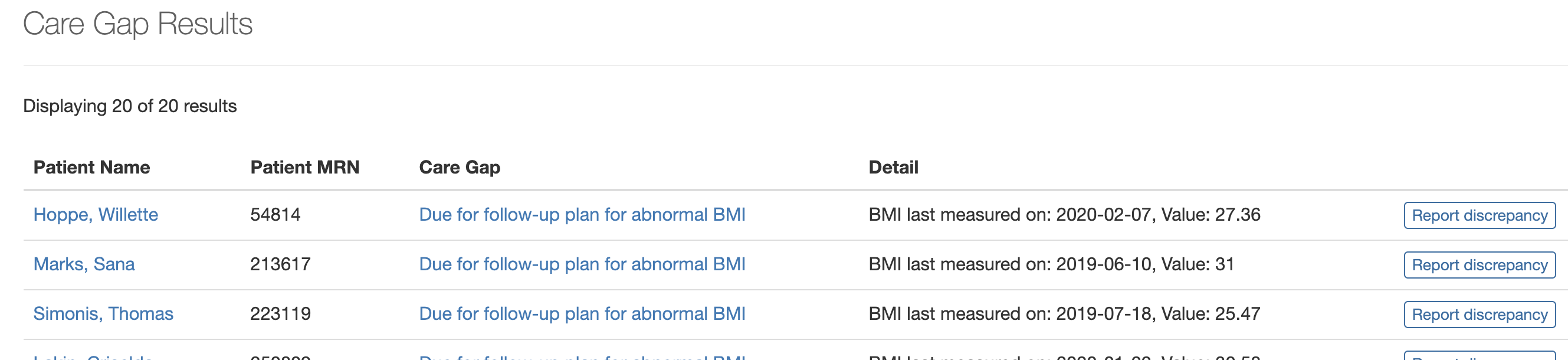1568x360 pixels.
Task: Click the Care Gap column header
Action: (460, 168)
